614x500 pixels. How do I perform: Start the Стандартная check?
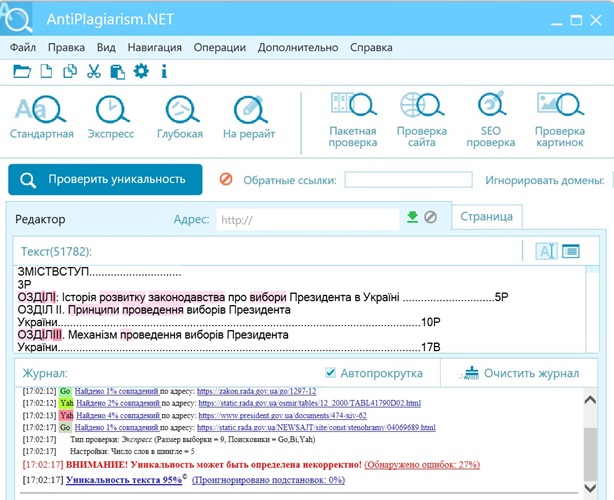tap(42, 117)
